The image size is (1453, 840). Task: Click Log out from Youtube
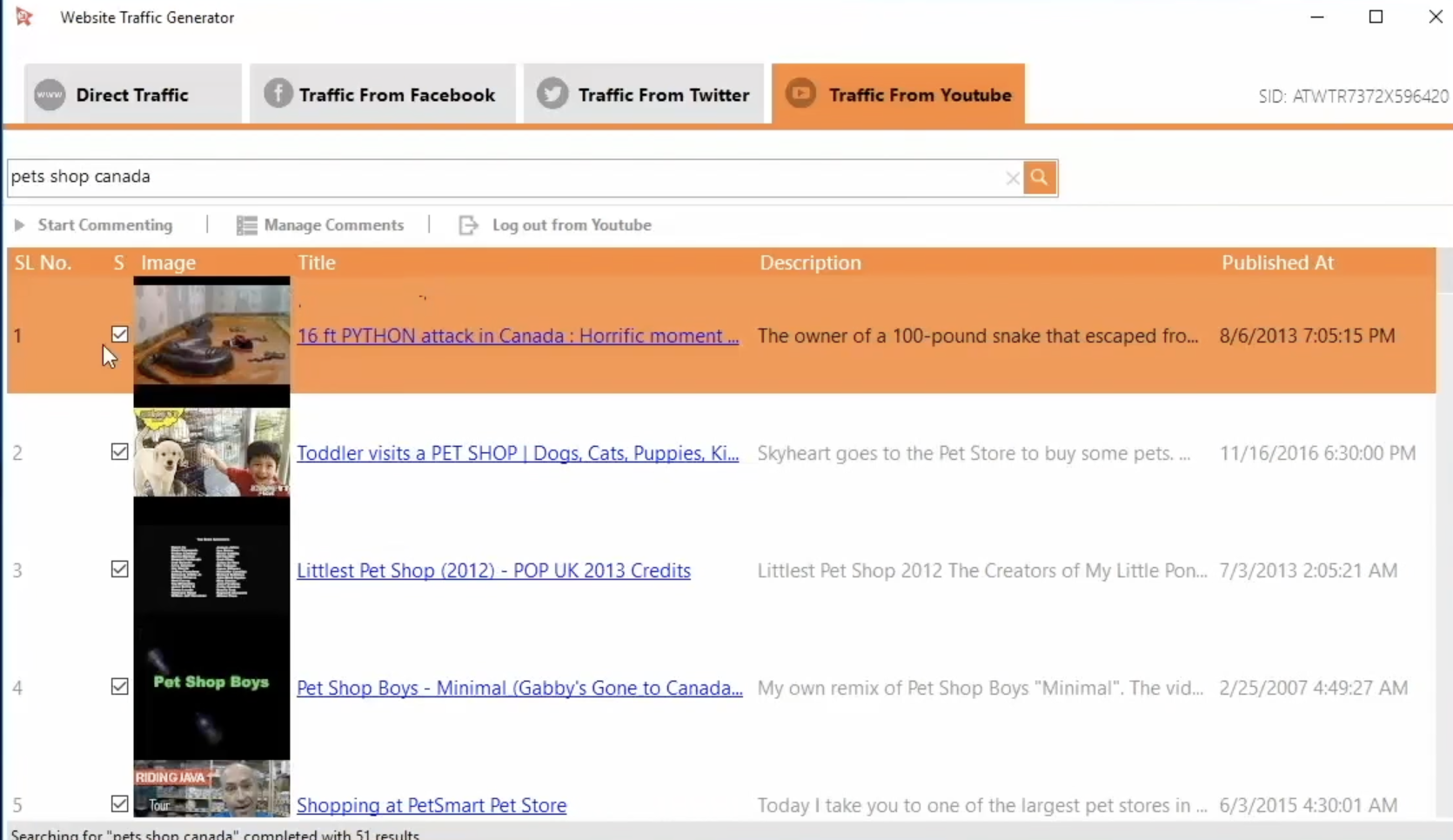point(572,225)
